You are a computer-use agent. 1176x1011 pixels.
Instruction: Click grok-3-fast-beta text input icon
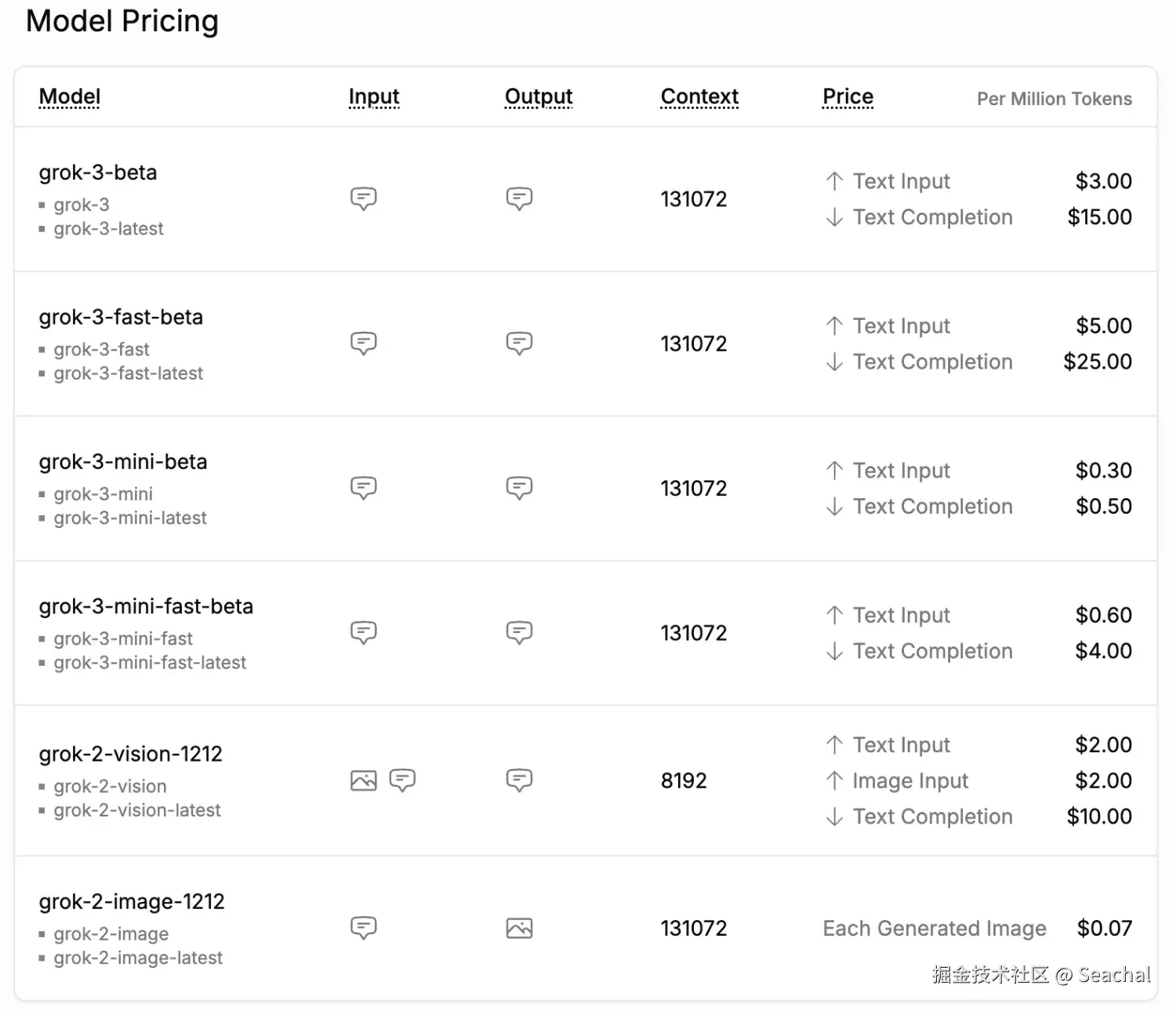tap(363, 343)
